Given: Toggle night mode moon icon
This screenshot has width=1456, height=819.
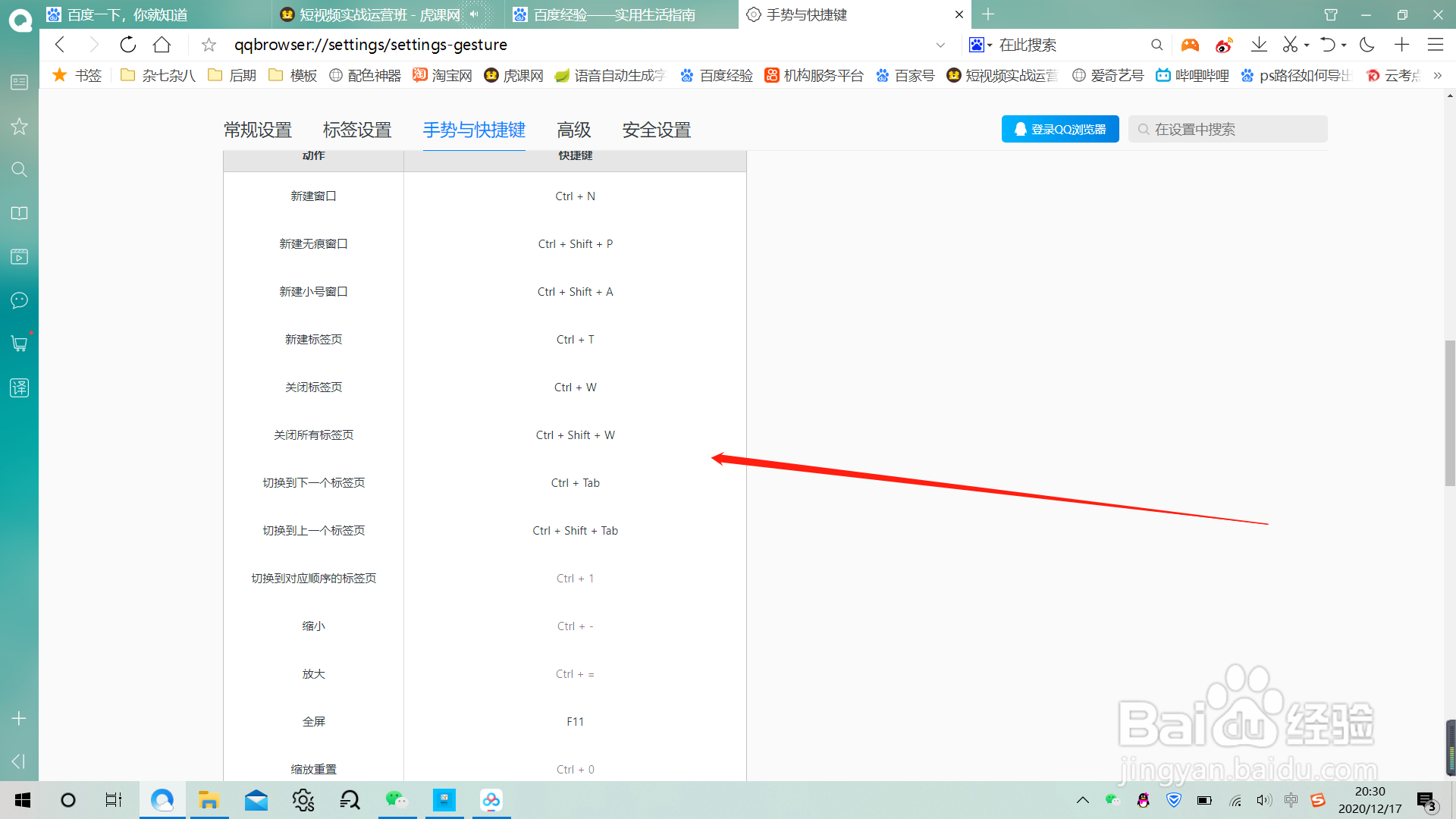Looking at the screenshot, I should coord(1367,45).
